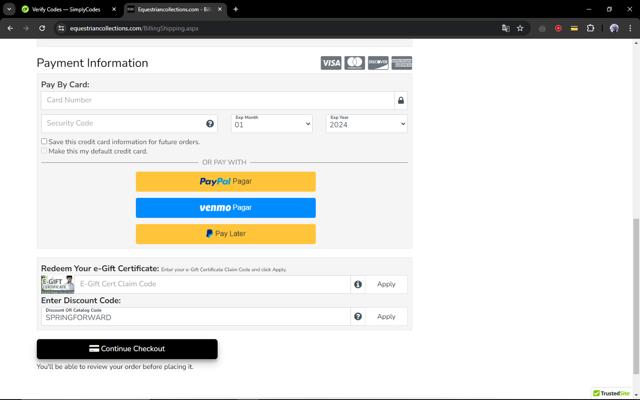Click the Redeem Your e-Gift Certificate label

100,268
